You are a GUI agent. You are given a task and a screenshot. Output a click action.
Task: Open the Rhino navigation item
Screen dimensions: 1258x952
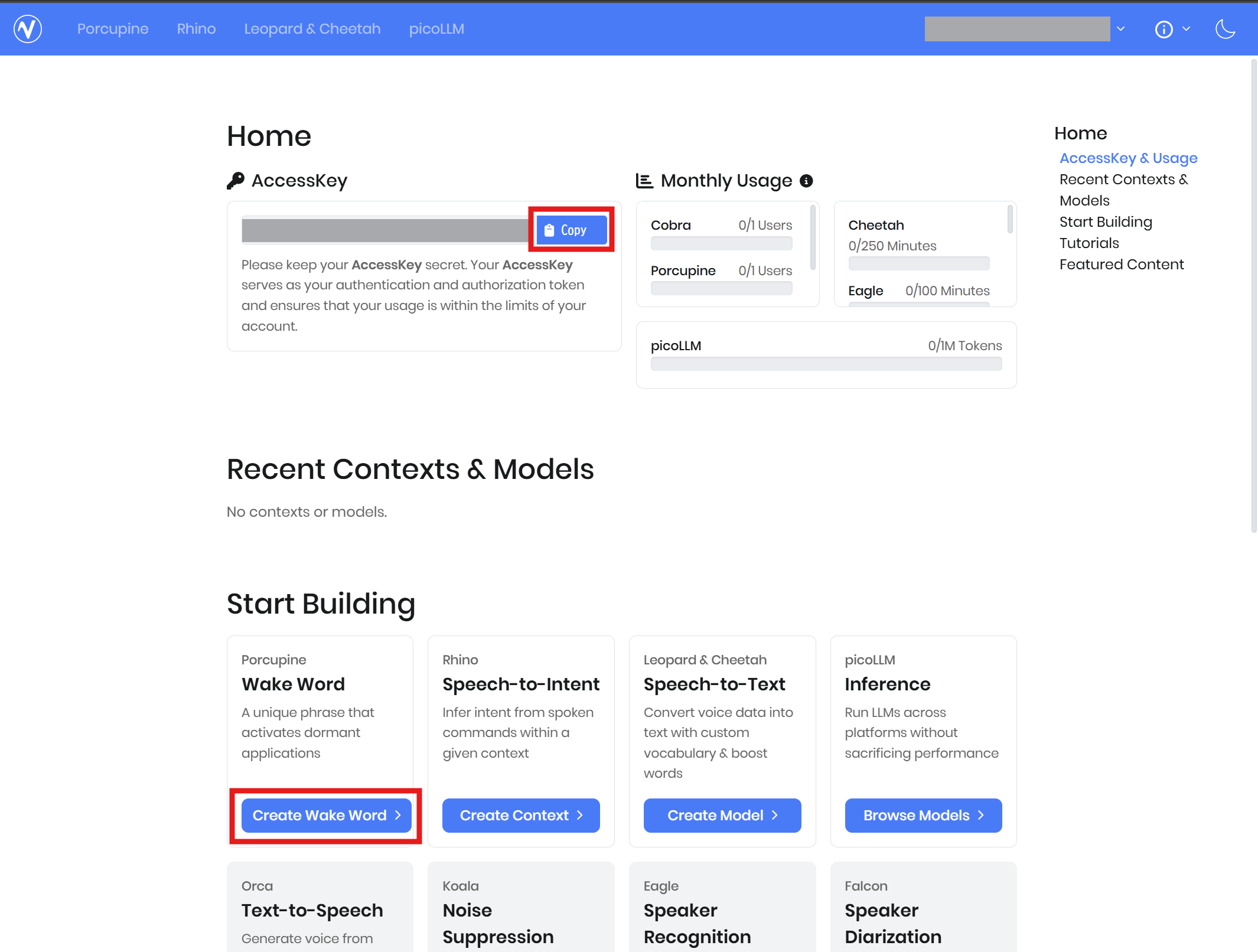196,29
